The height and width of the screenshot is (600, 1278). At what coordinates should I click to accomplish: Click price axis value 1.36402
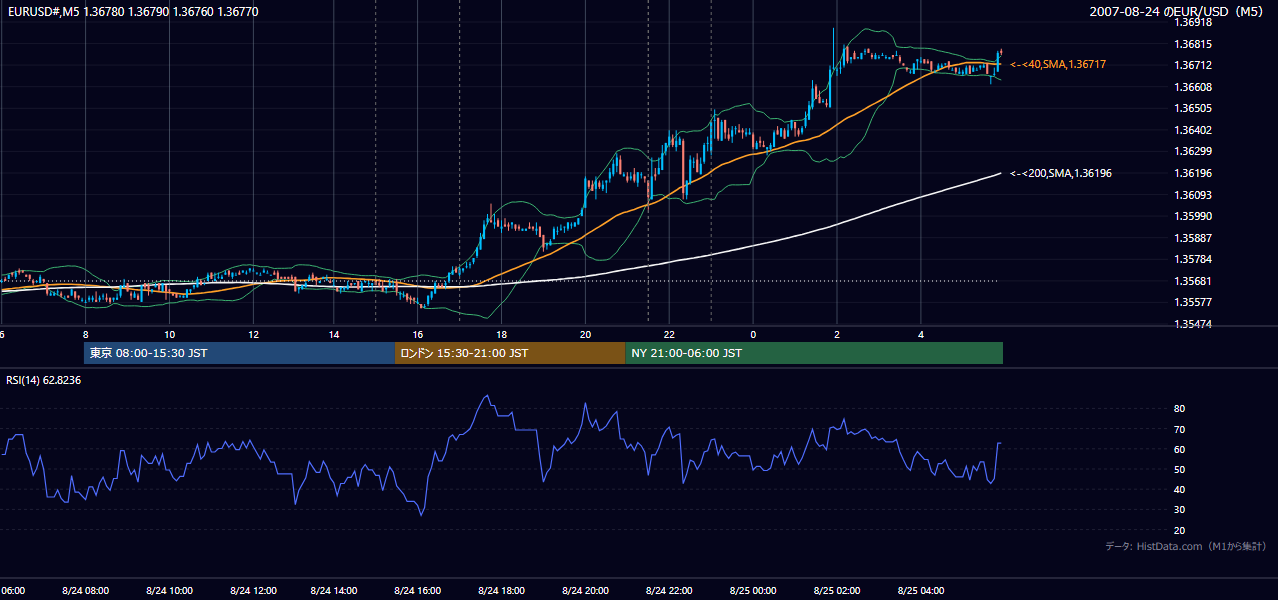tap(1193, 130)
